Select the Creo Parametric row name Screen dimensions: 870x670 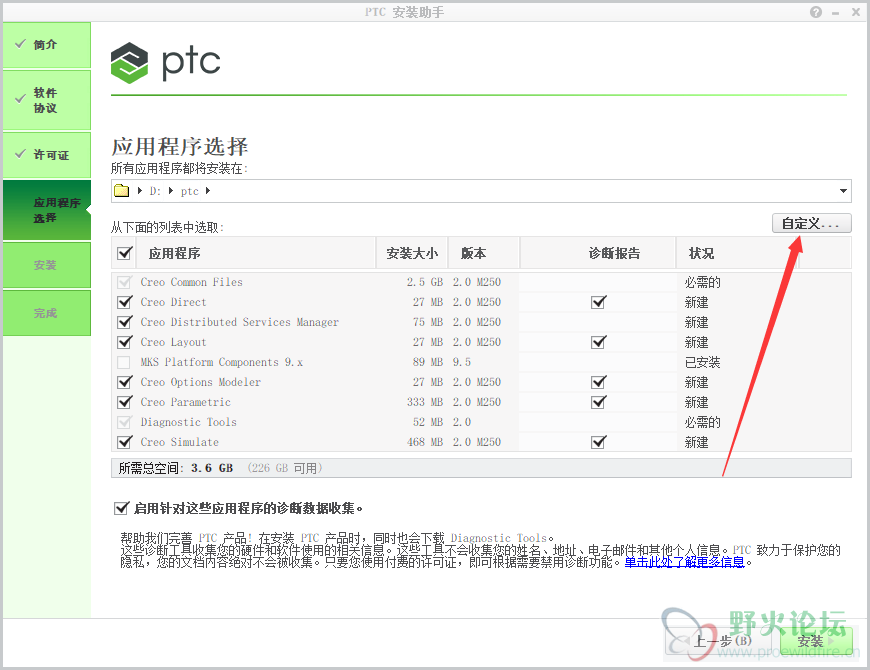185,402
